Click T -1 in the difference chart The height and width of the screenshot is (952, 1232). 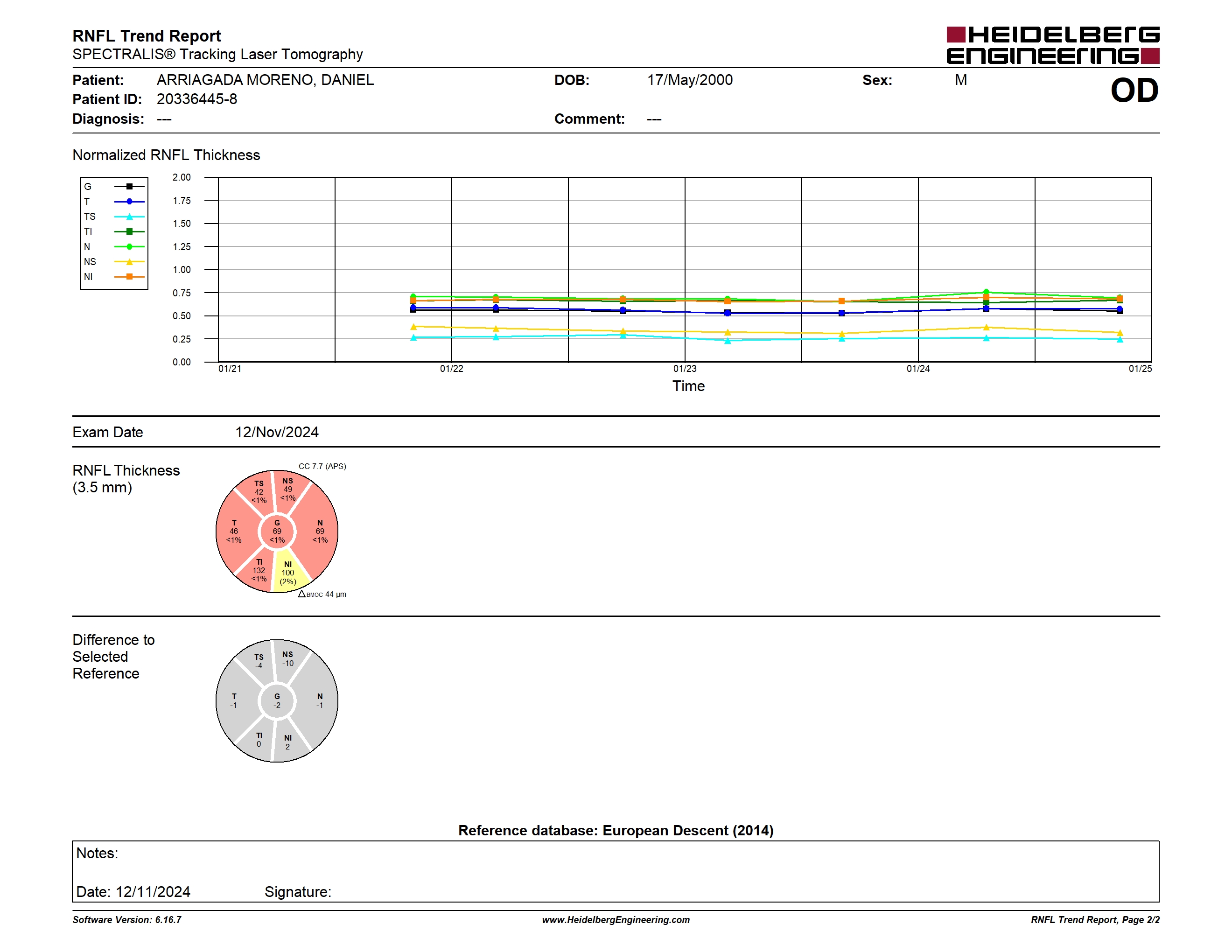pos(233,700)
